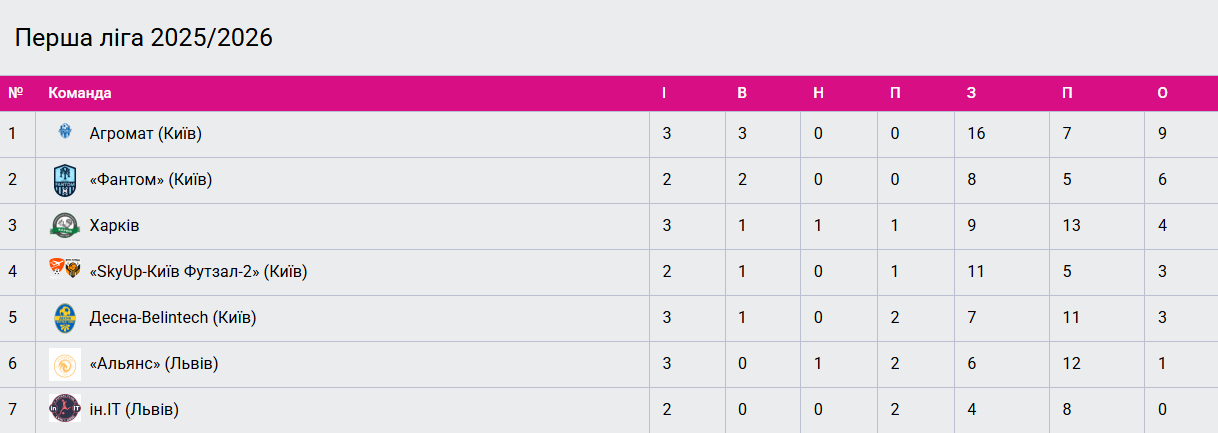
Task: Select Десна-Belintech (Київ) team name
Action: (172, 318)
